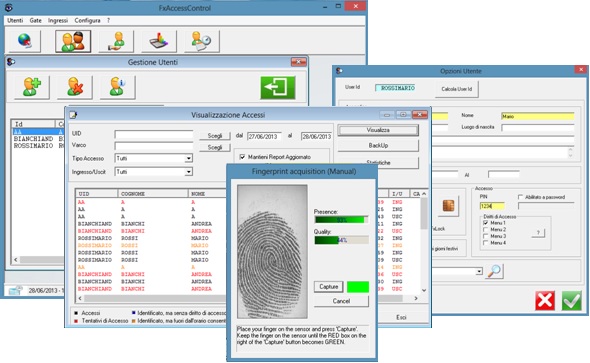Image resolution: width=590 pixels, height=363 pixels.
Task: Click the green capture status indicator box
Action: [x=358, y=287]
